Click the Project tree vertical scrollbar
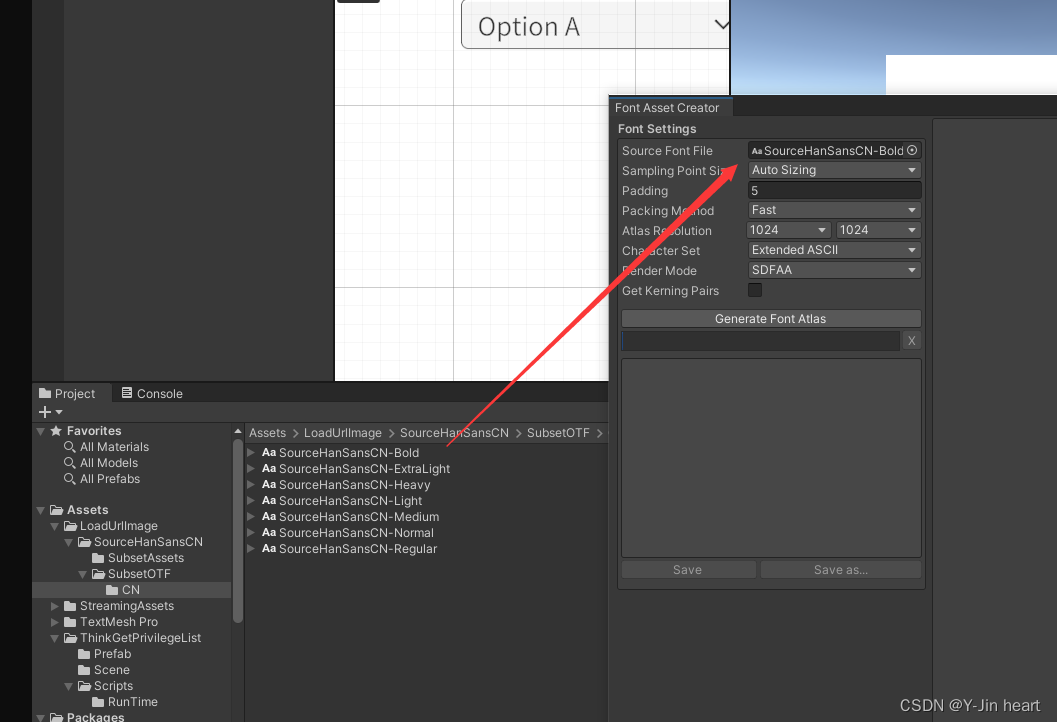Screen dimensions: 1057x722 tap(237, 531)
